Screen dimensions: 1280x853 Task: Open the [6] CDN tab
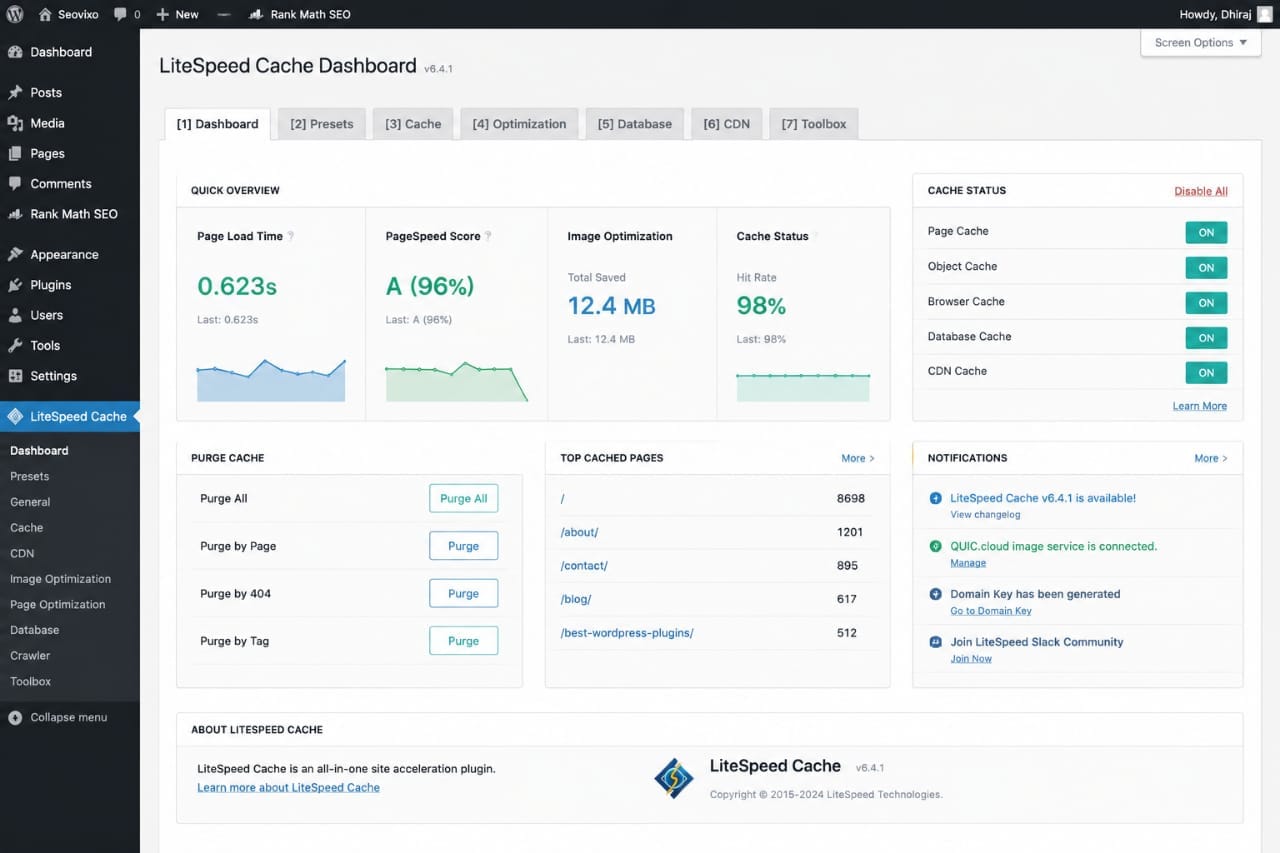[726, 124]
